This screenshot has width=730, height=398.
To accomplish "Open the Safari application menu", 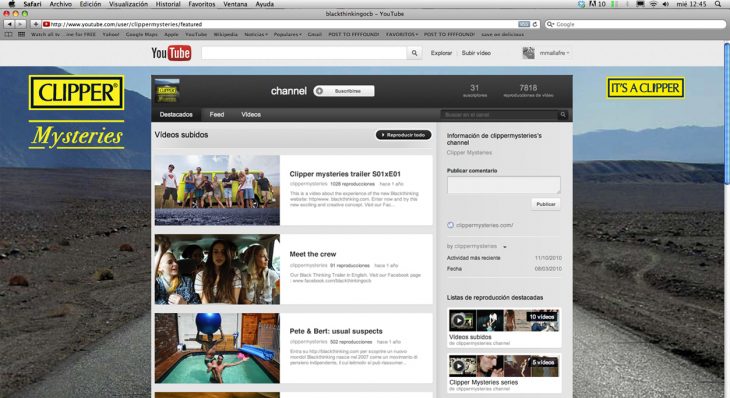I will tap(32, 4).
